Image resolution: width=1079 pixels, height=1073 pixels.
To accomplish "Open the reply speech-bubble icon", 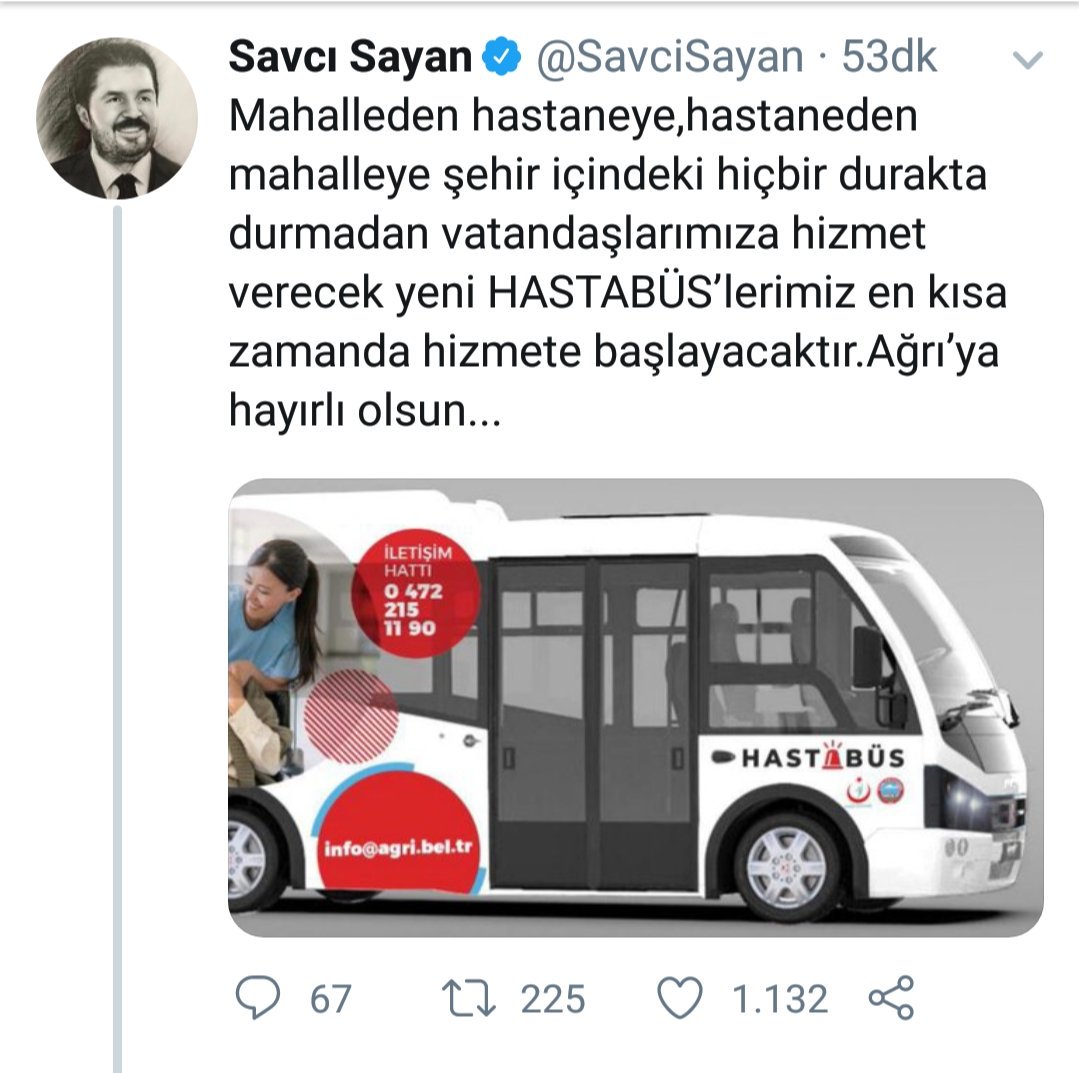I will [x=258, y=997].
